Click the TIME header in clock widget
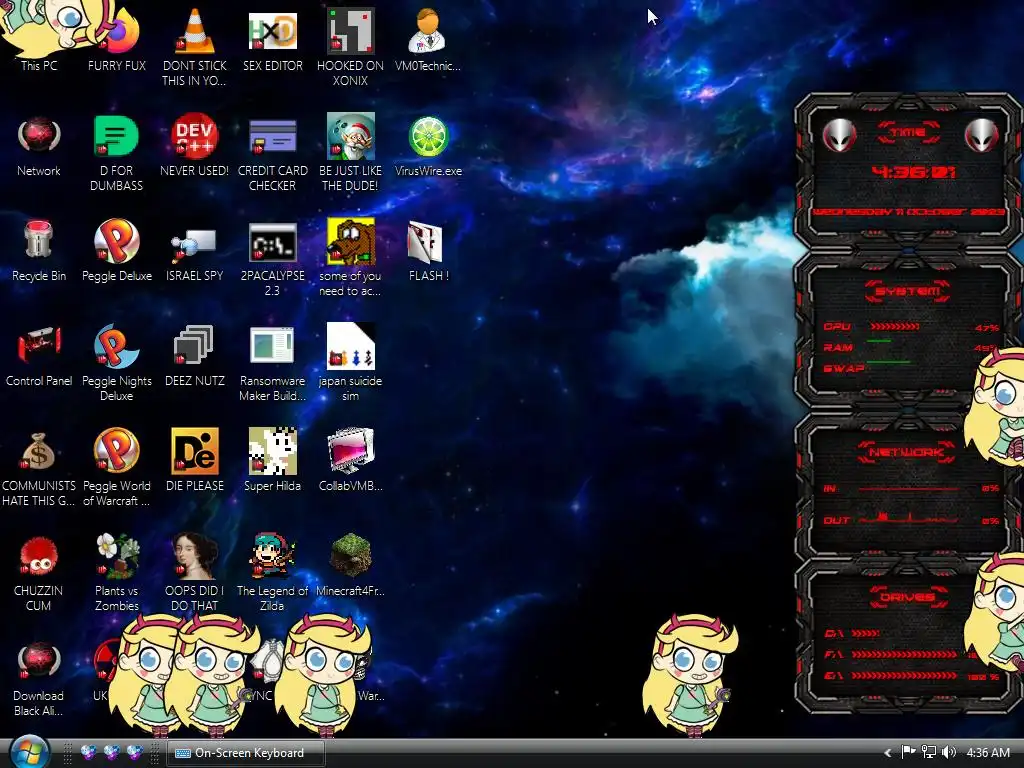The height and width of the screenshot is (768, 1024). tap(908, 133)
